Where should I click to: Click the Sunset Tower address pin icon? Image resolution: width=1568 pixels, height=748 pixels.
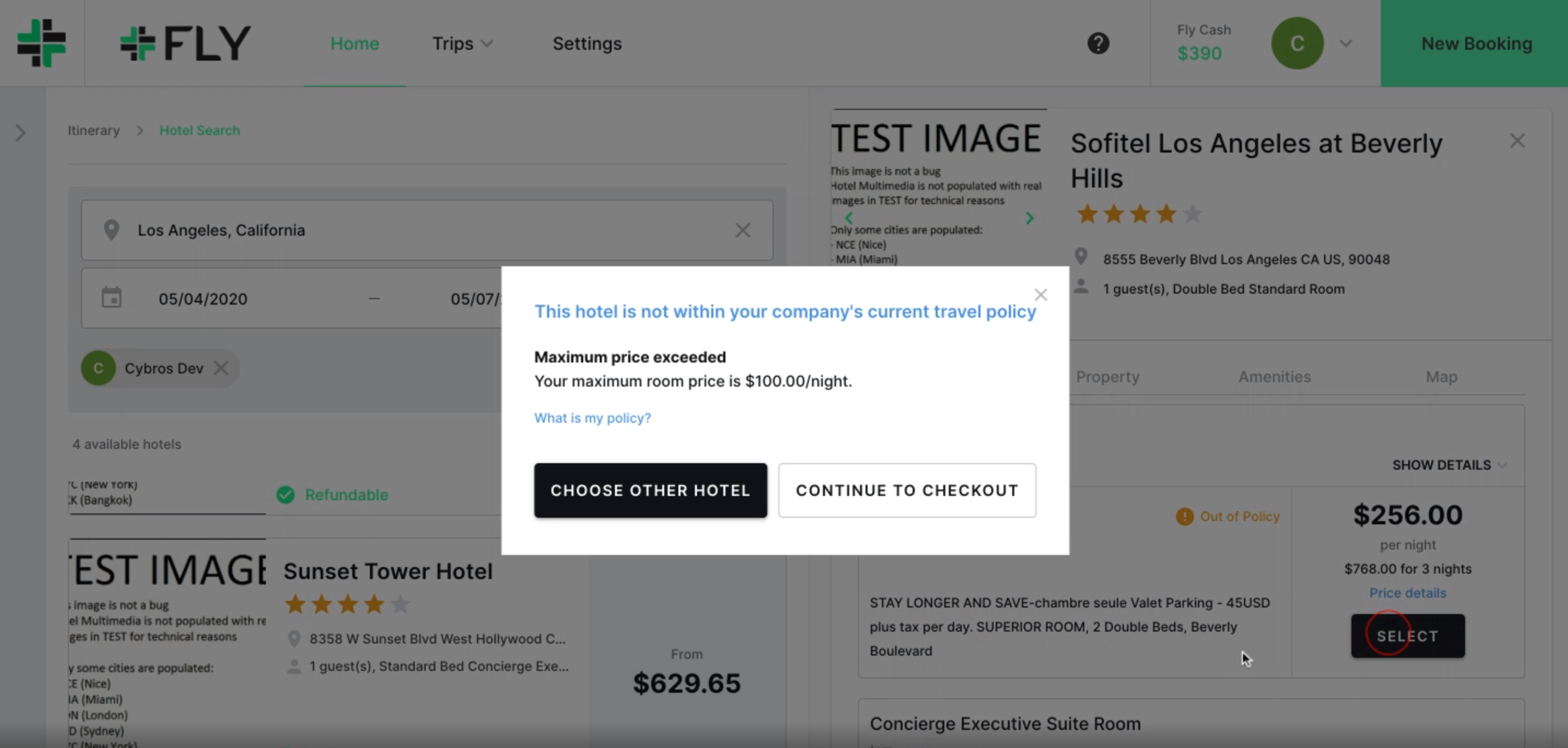click(x=294, y=639)
